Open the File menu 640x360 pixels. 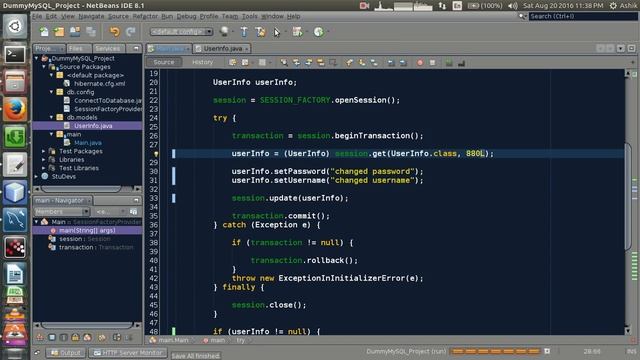coord(37,16)
